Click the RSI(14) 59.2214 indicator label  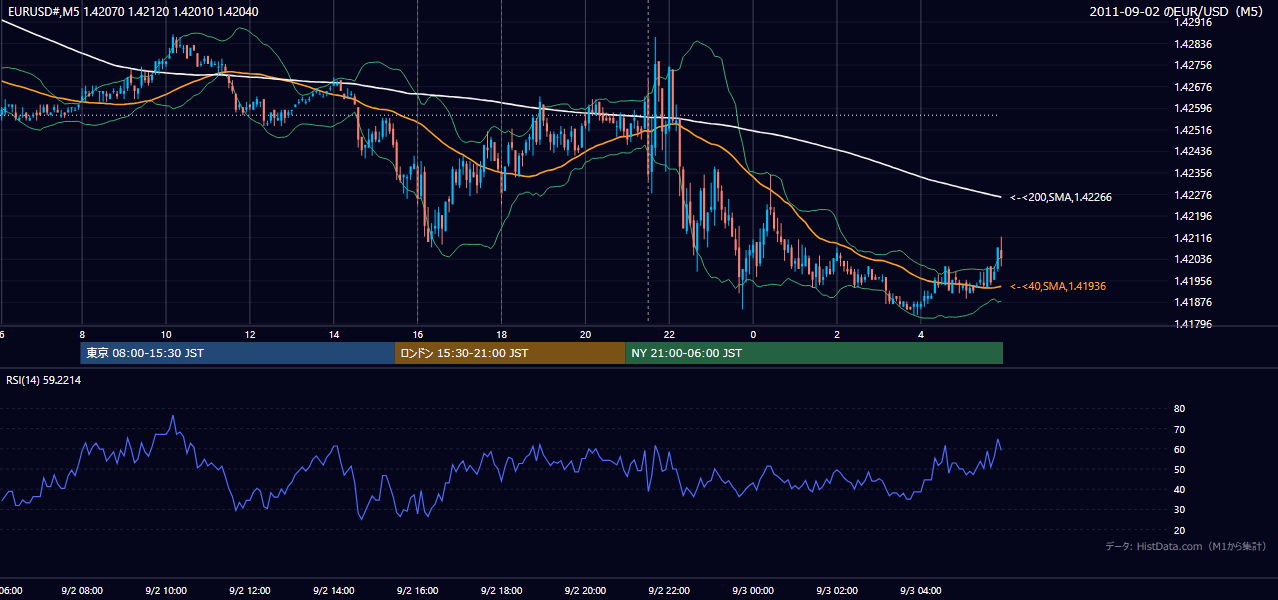[x=44, y=380]
